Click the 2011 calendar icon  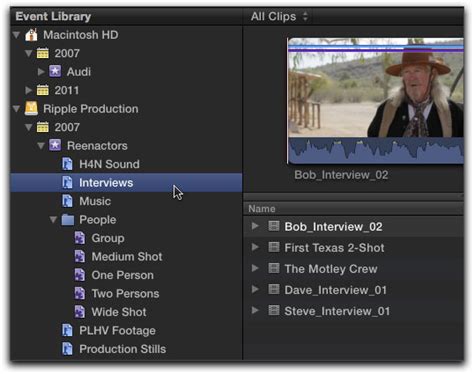click(x=43, y=90)
